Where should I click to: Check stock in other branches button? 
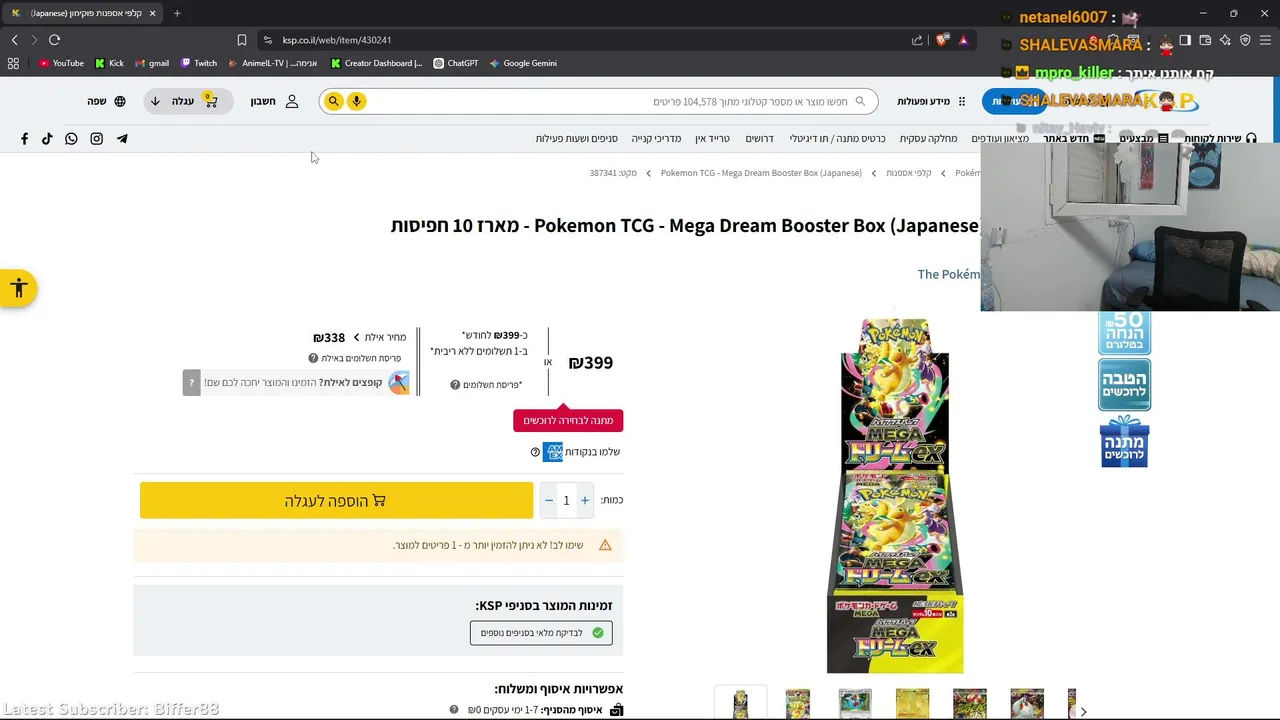click(x=541, y=633)
